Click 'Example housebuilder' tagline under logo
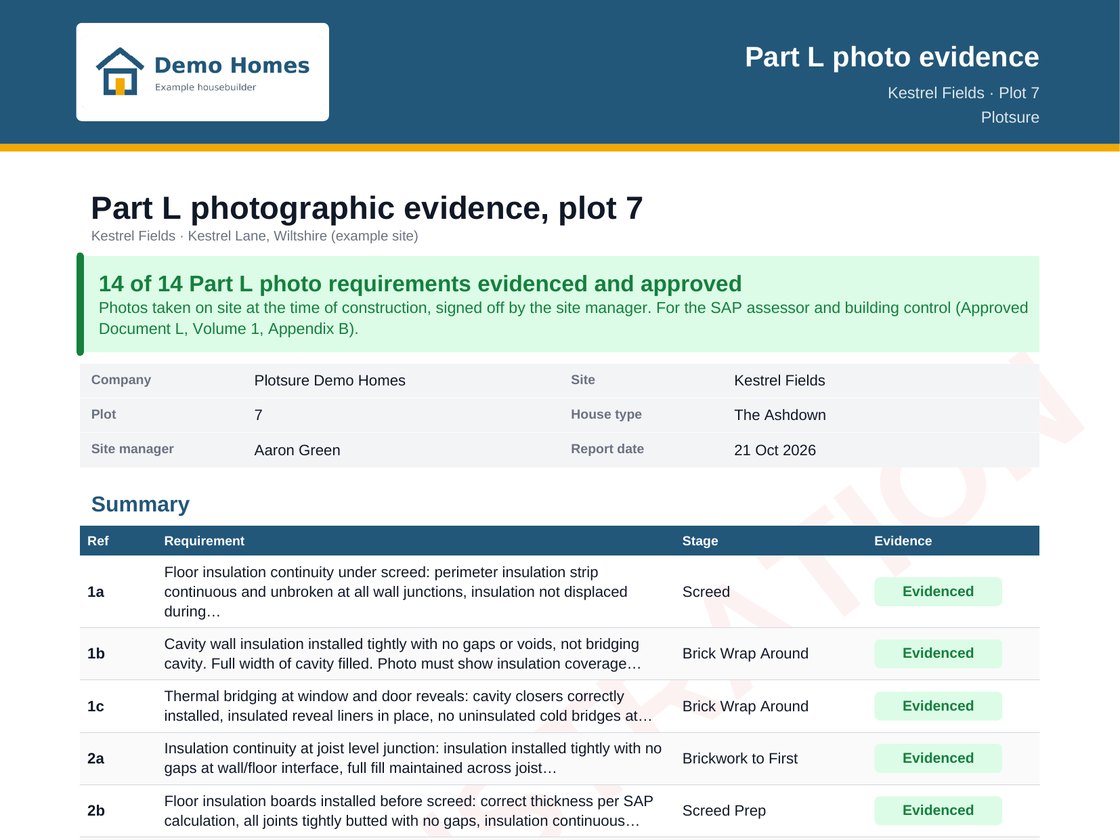This screenshot has height=840, width=1120. pyautogui.click(x=205, y=87)
